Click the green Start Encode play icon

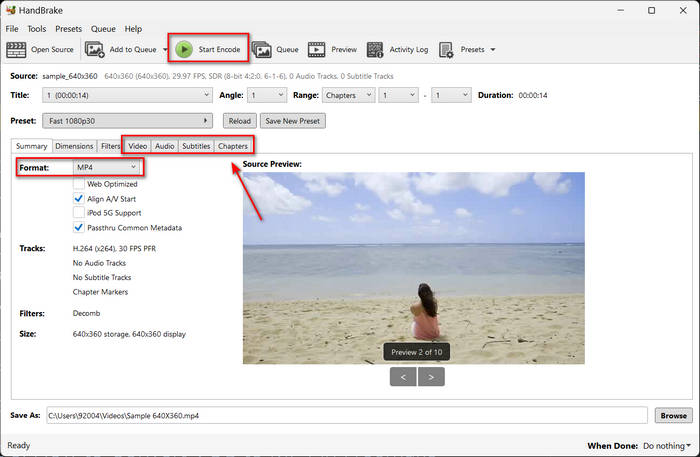pos(184,50)
